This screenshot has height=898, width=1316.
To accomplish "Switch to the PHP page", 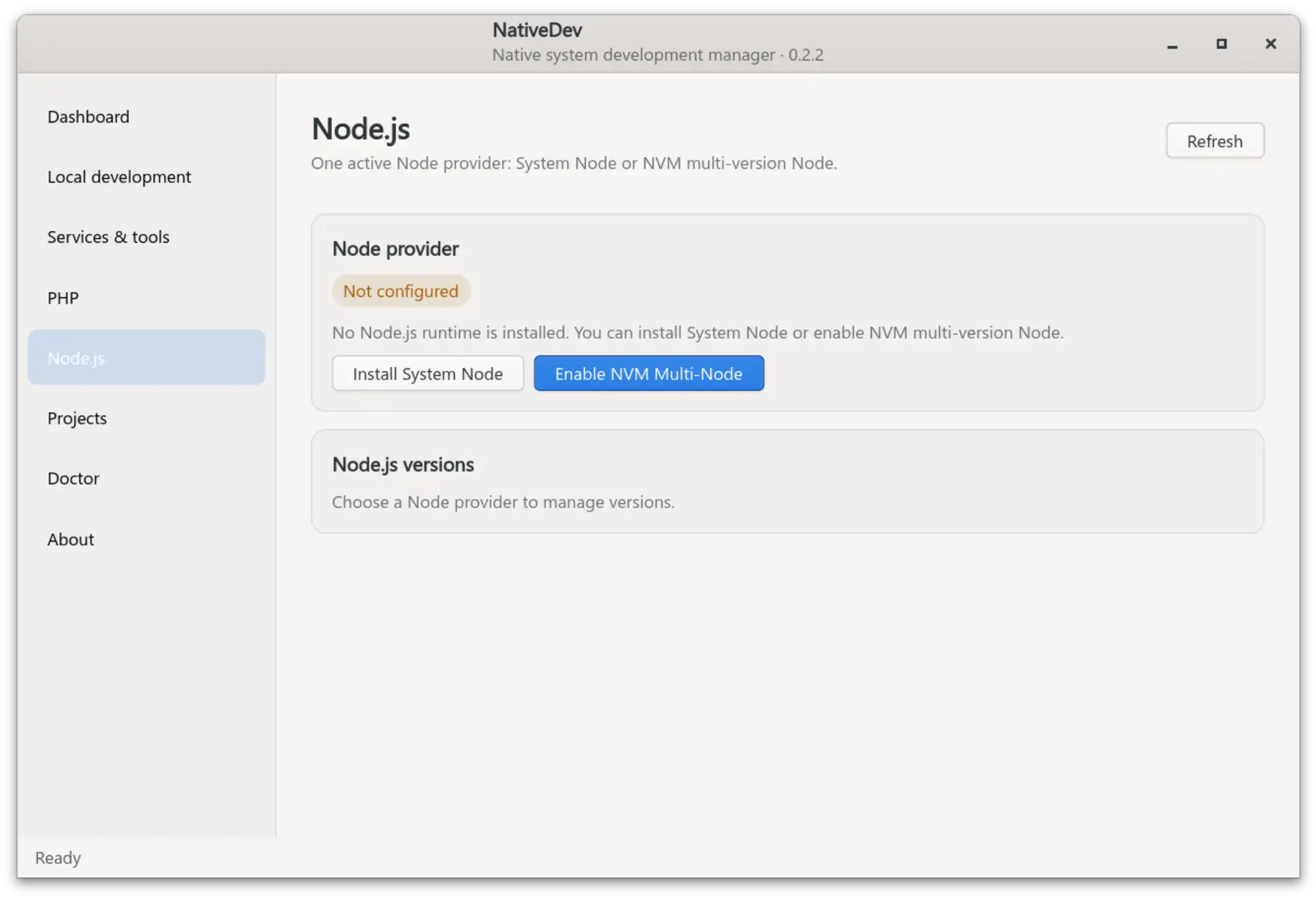I will pyautogui.click(x=146, y=297).
